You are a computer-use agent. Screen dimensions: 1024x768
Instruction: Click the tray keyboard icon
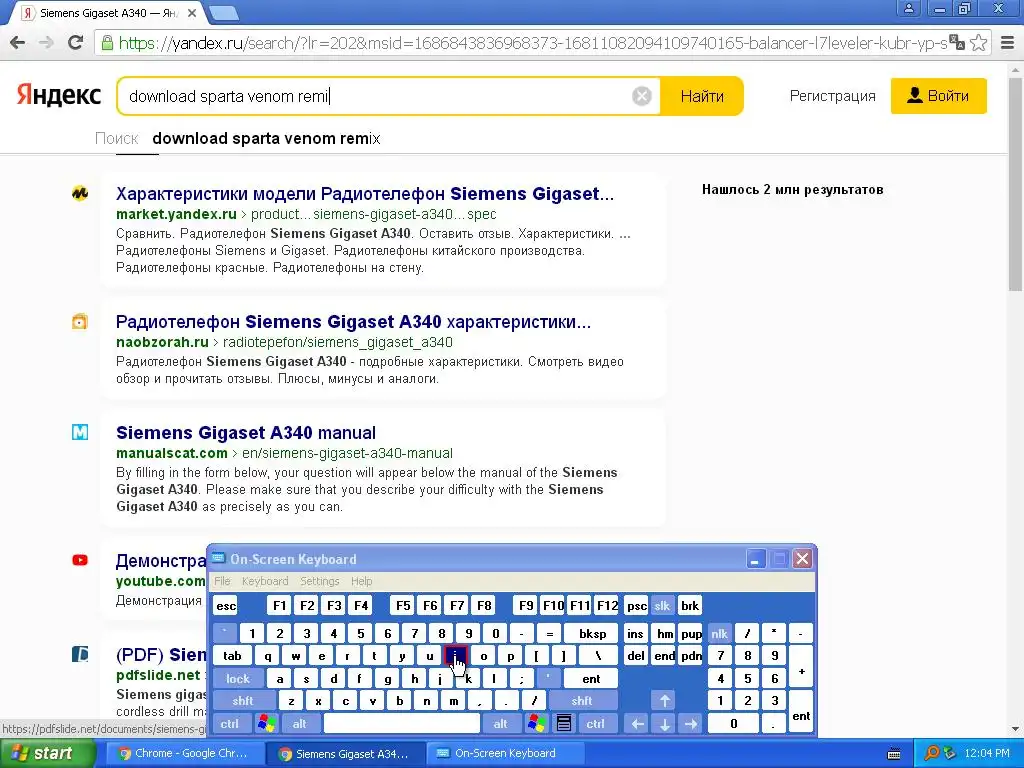(x=894, y=754)
